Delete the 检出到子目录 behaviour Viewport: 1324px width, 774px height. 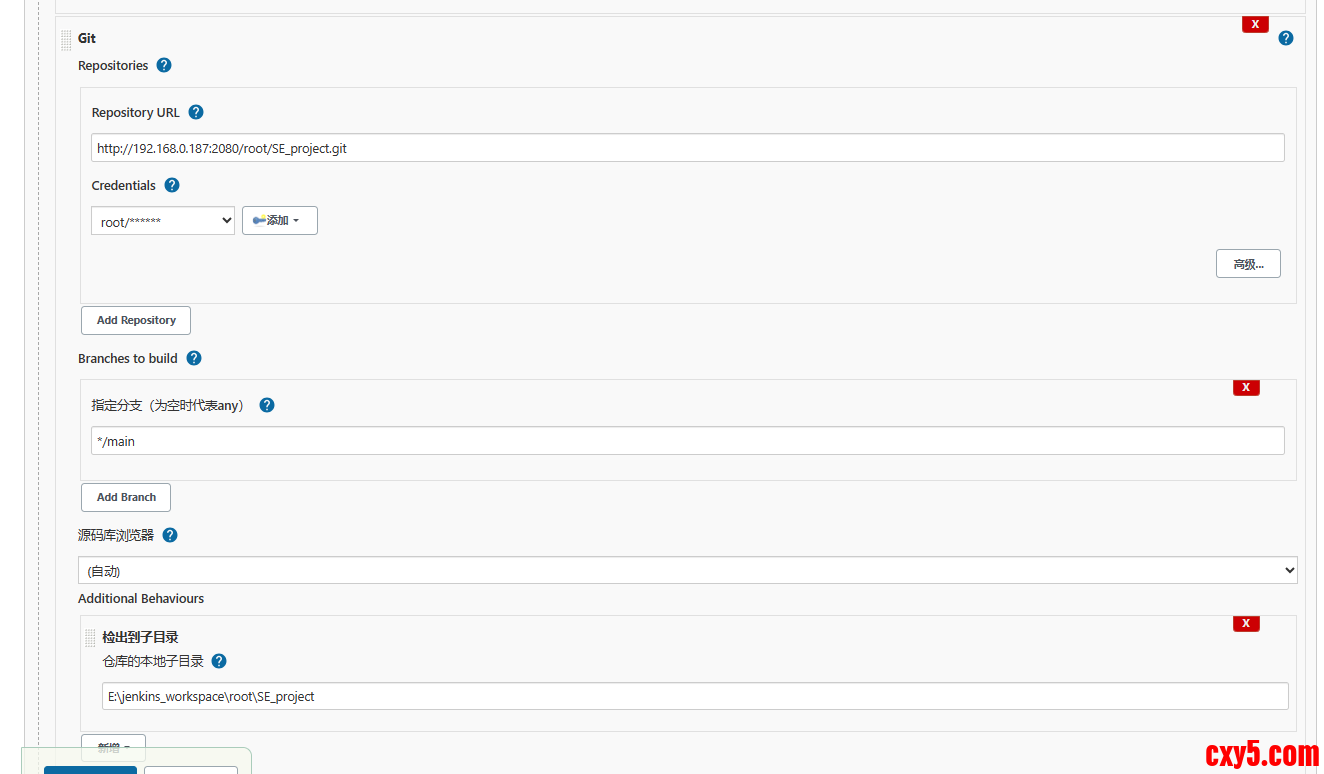1246,623
